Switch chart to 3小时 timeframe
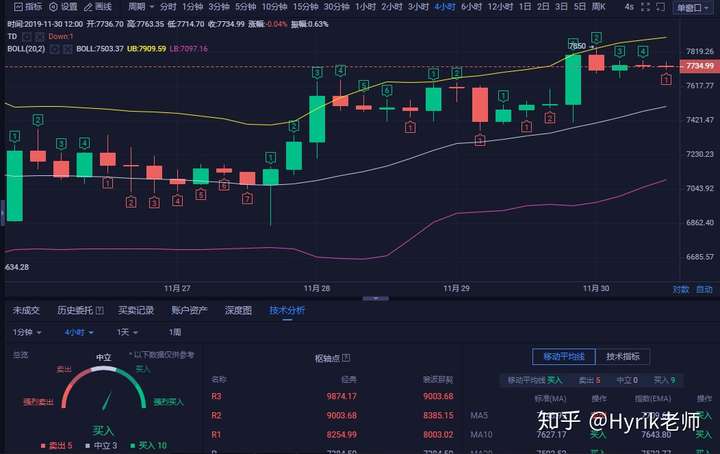Screen dimensions: 720x454 418,7
